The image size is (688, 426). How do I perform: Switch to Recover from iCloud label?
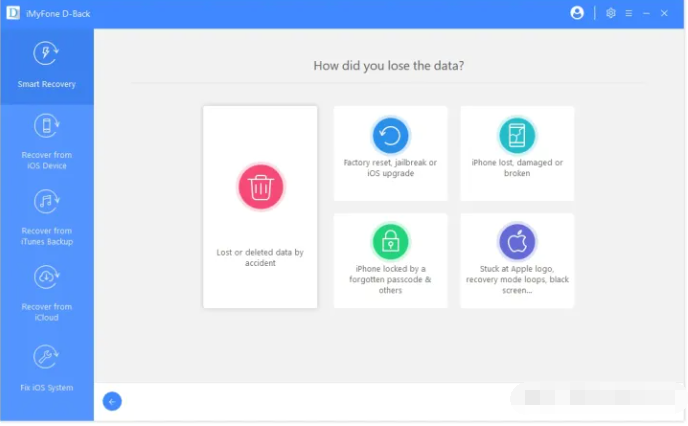pyautogui.click(x=47, y=312)
